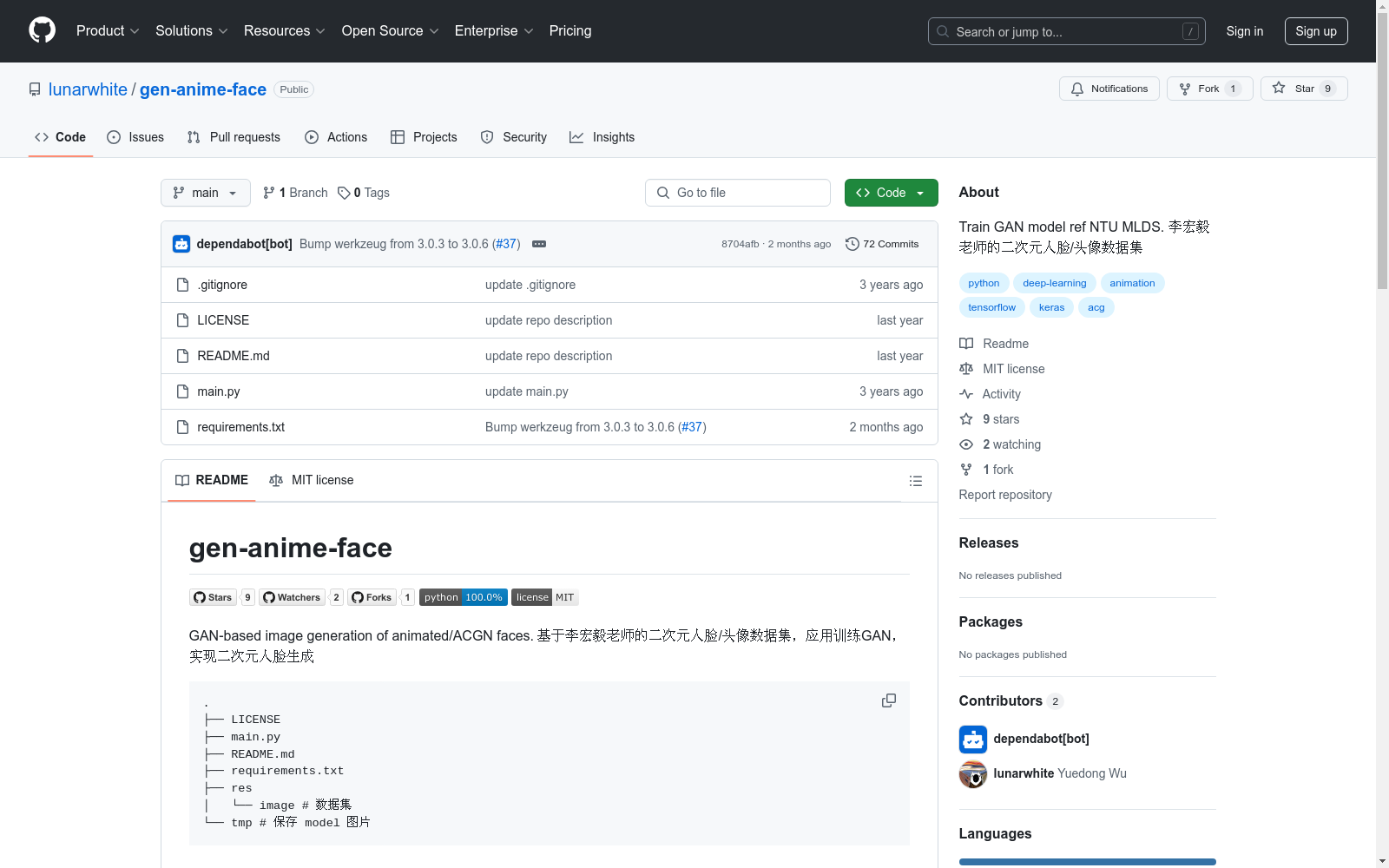Click the license MIT badge
This screenshot has width=1389, height=868.
(545, 597)
